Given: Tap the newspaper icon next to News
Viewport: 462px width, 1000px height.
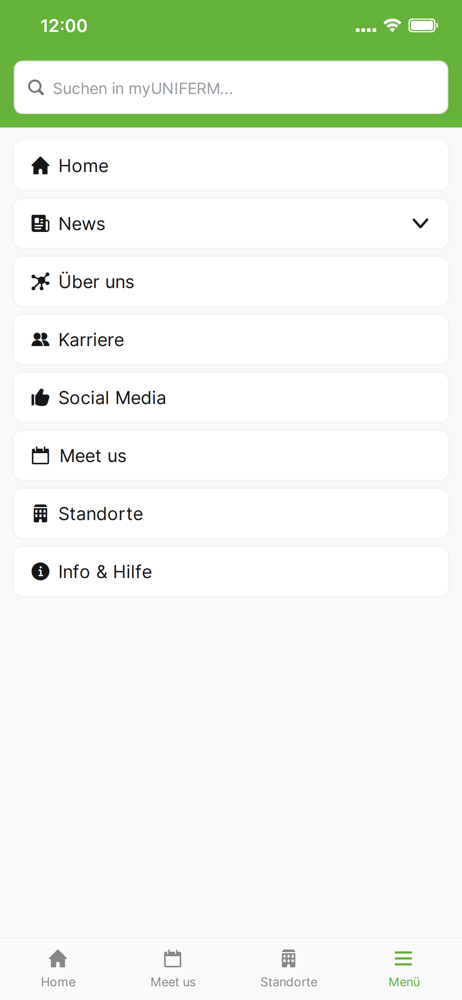Looking at the screenshot, I should click(x=40, y=224).
